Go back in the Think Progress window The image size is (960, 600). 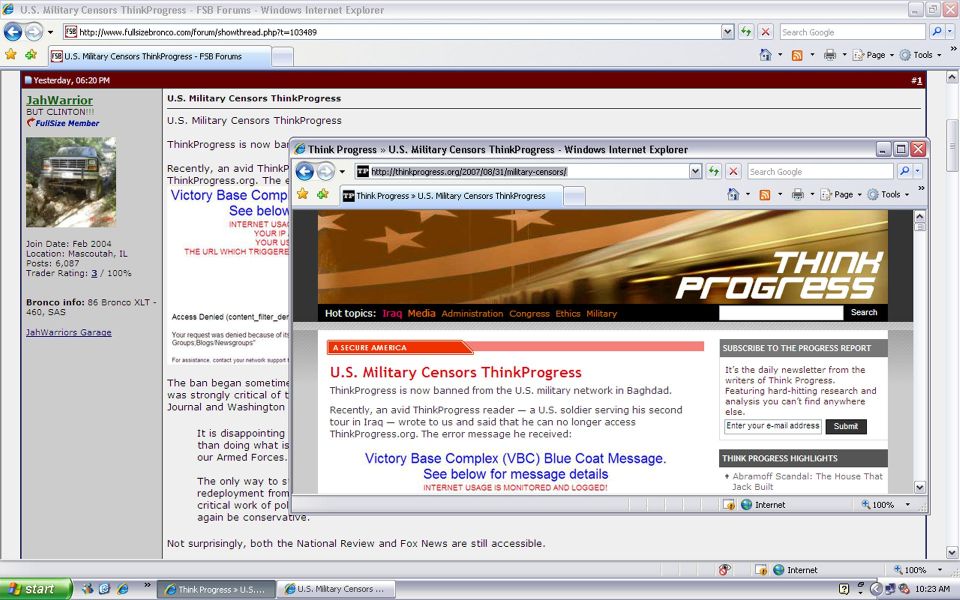(x=305, y=171)
